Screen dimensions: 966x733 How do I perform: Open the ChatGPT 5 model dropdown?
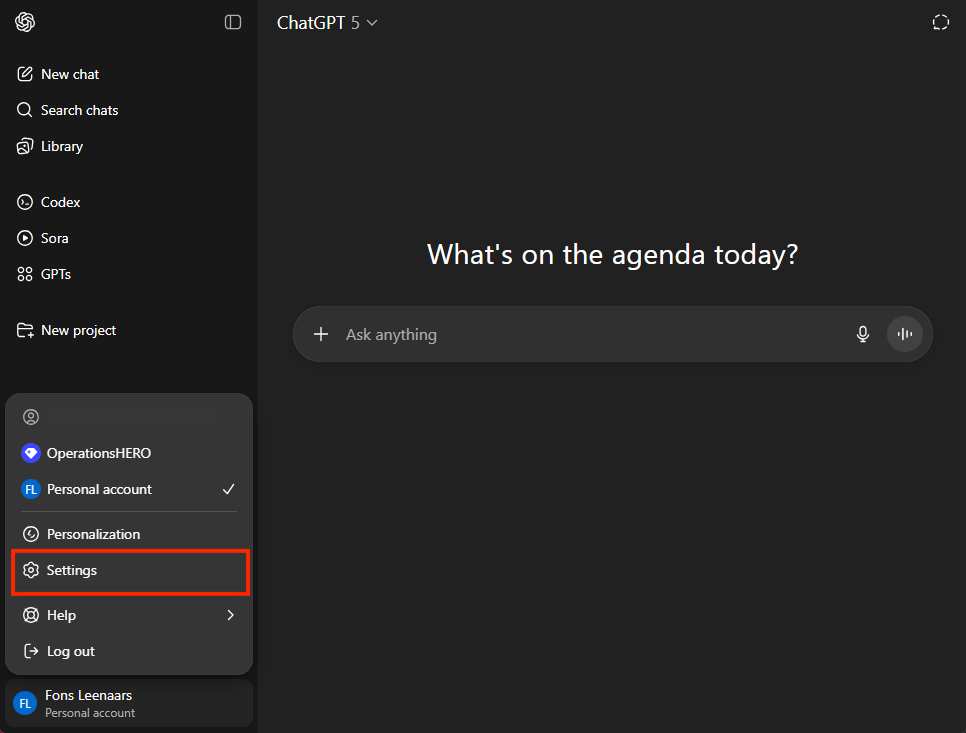tap(327, 22)
